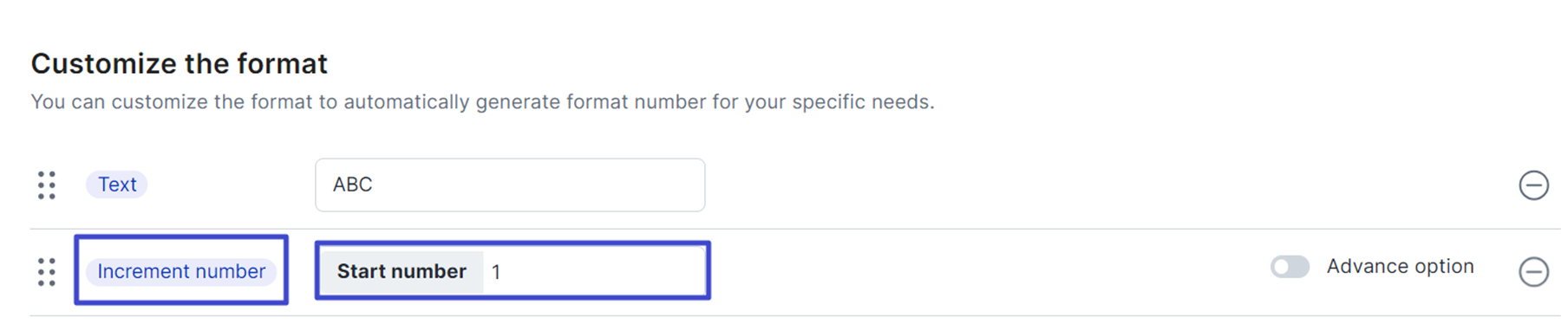Click the Start number value field showing 1
The image size is (1568, 331).
pos(593,271)
